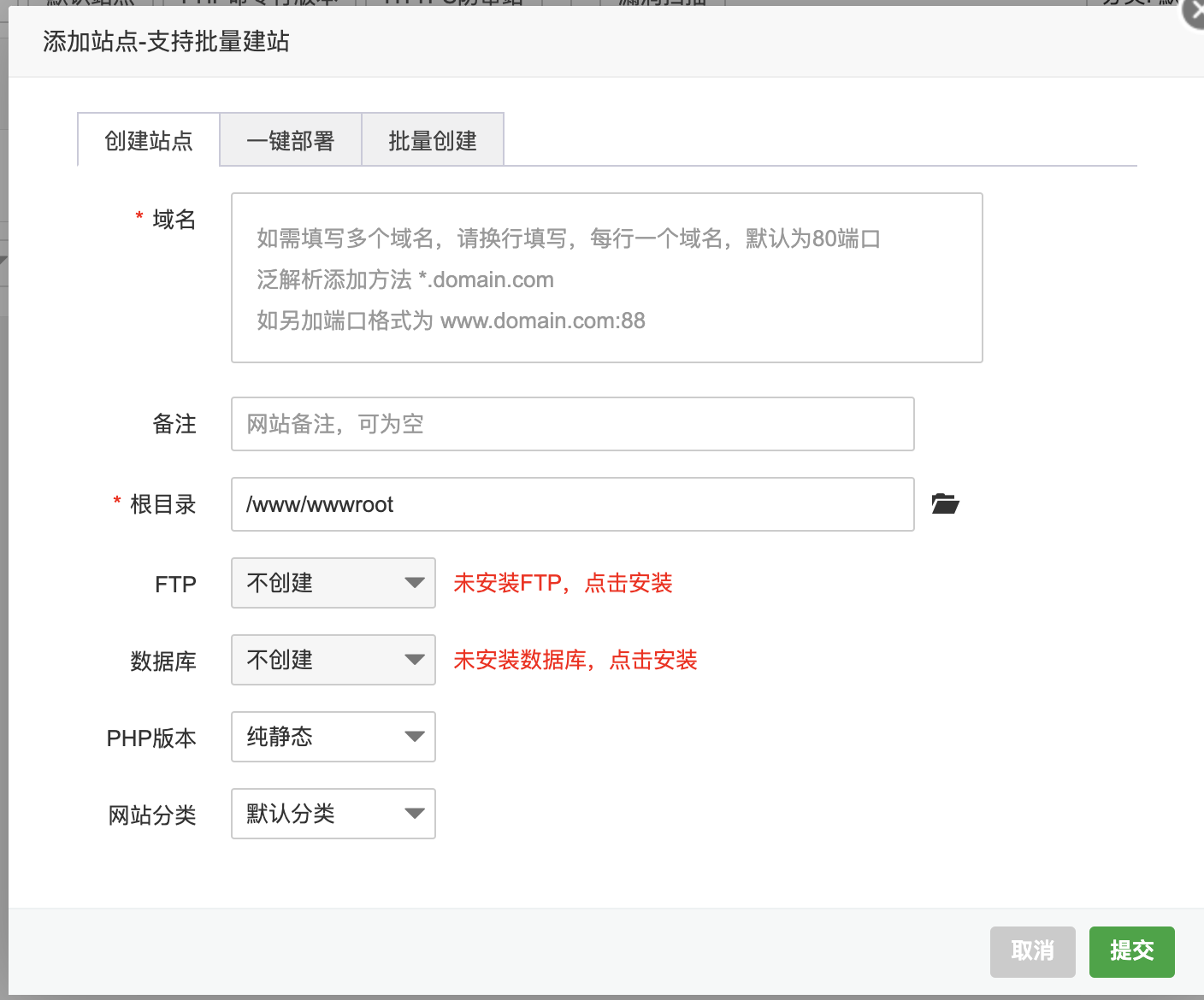Click into the 备注 remark field
1204x1000 pixels.
click(572, 424)
